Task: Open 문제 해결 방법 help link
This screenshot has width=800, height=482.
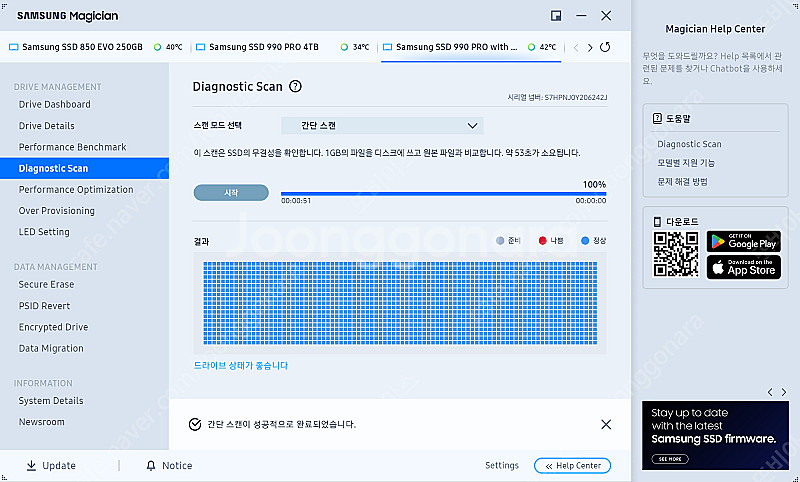Action: (x=682, y=182)
